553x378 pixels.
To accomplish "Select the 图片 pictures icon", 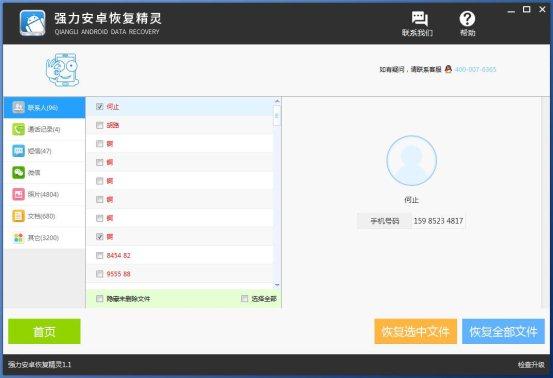I will pos(18,194).
